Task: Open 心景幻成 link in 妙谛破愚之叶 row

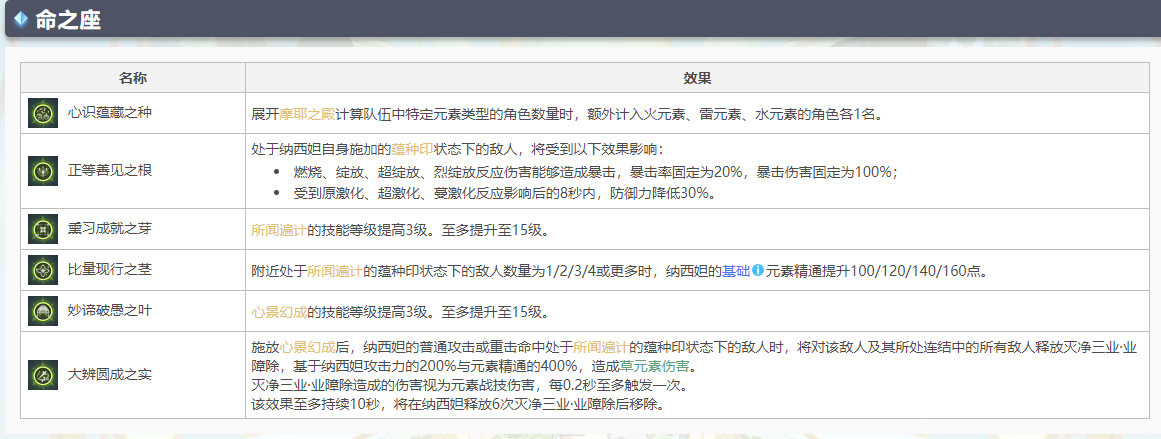Action: pos(278,312)
